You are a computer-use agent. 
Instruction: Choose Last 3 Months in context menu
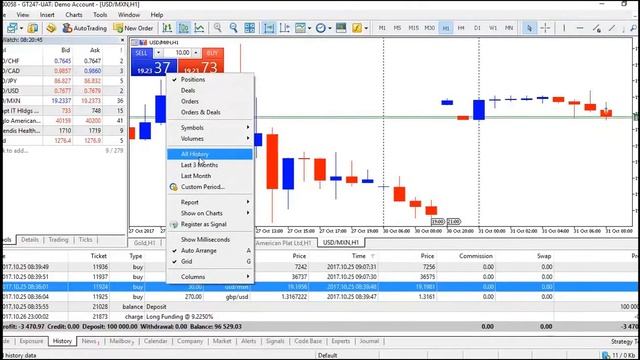[x=210, y=165]
